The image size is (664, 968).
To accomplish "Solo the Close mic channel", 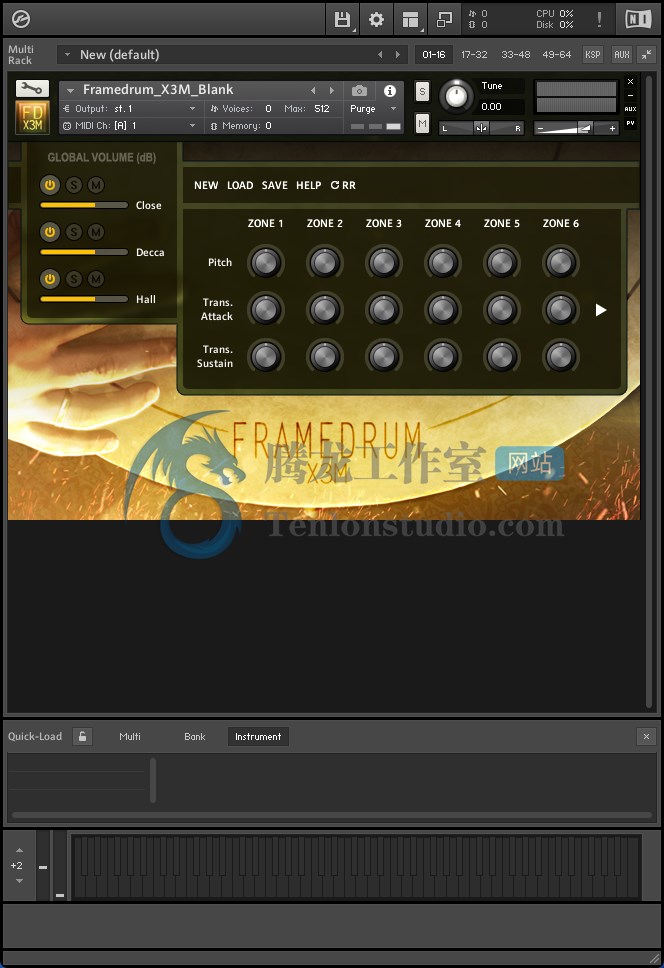I will 73,185.
